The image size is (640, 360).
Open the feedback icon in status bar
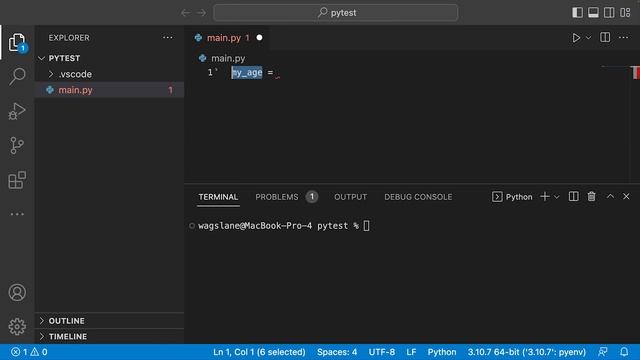[602, 352]
